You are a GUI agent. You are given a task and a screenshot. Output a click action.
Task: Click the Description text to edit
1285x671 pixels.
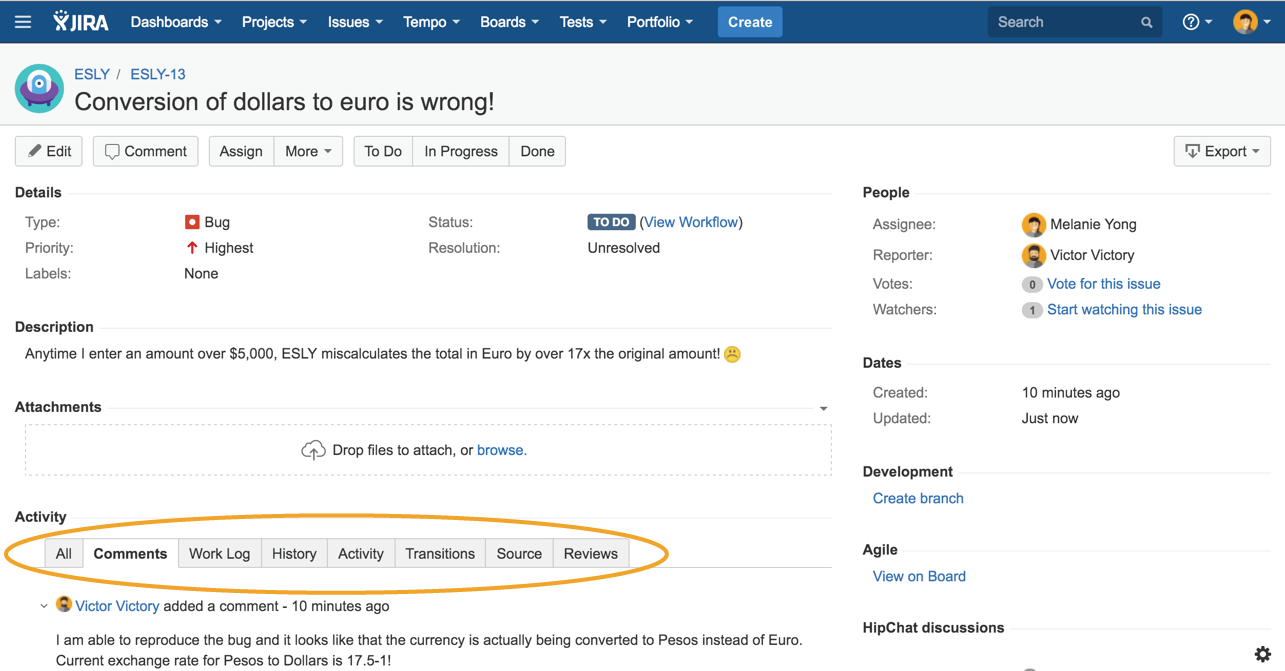[382, 354]
